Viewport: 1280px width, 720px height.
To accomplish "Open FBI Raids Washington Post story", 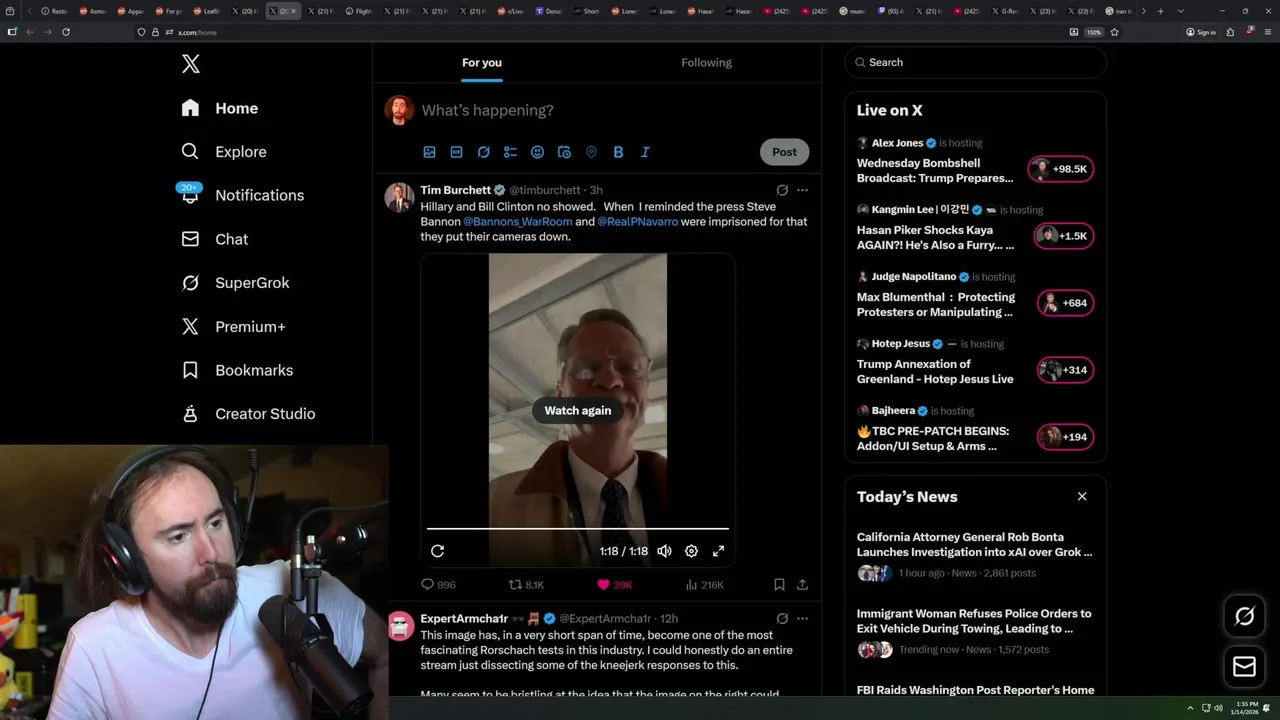I will coord(975,690).
